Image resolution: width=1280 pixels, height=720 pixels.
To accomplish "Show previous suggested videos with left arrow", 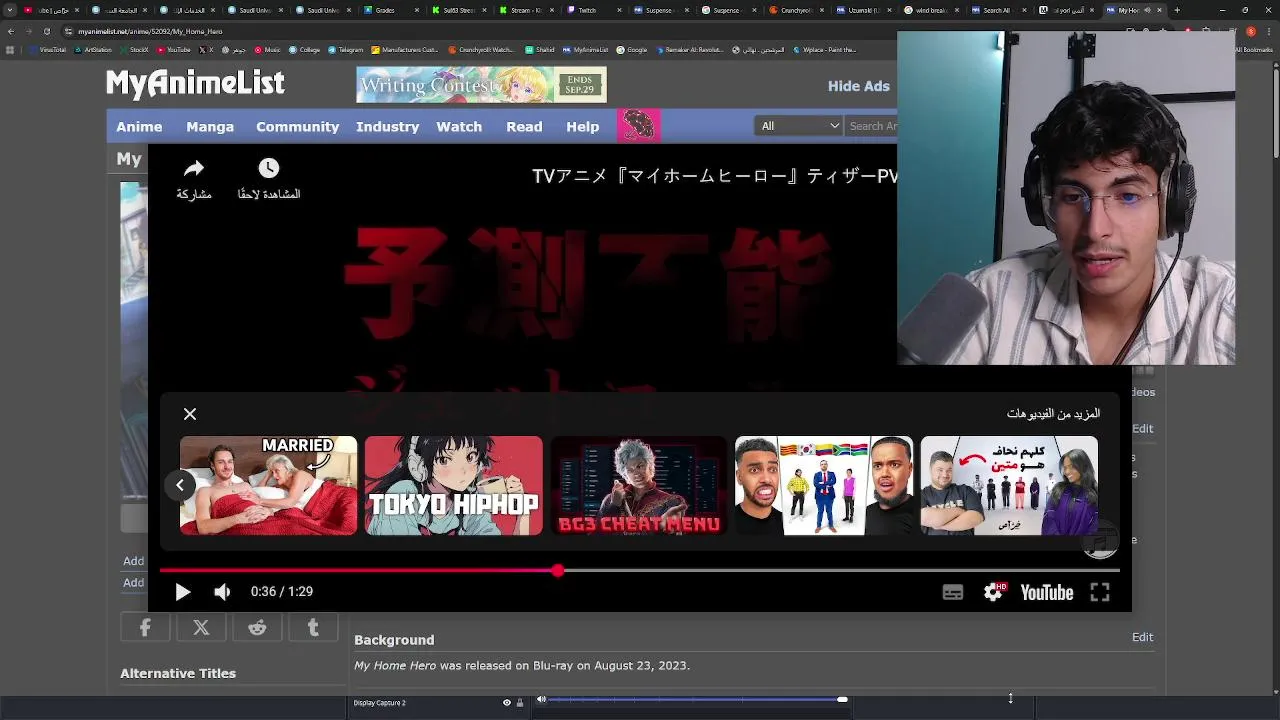I will (x=180, y=485).
